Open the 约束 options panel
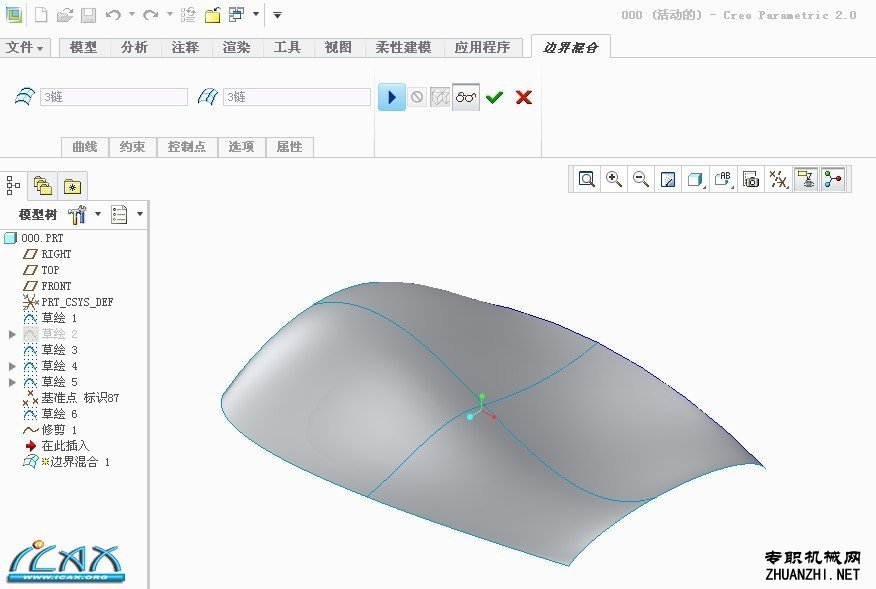Image resolution: width=876 pixels, height=589 pixels. tap(132, 147)
